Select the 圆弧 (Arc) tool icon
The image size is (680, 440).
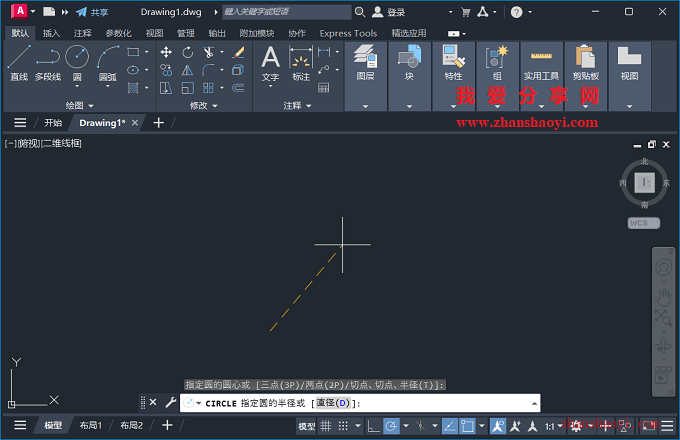(x=108, y=57)
